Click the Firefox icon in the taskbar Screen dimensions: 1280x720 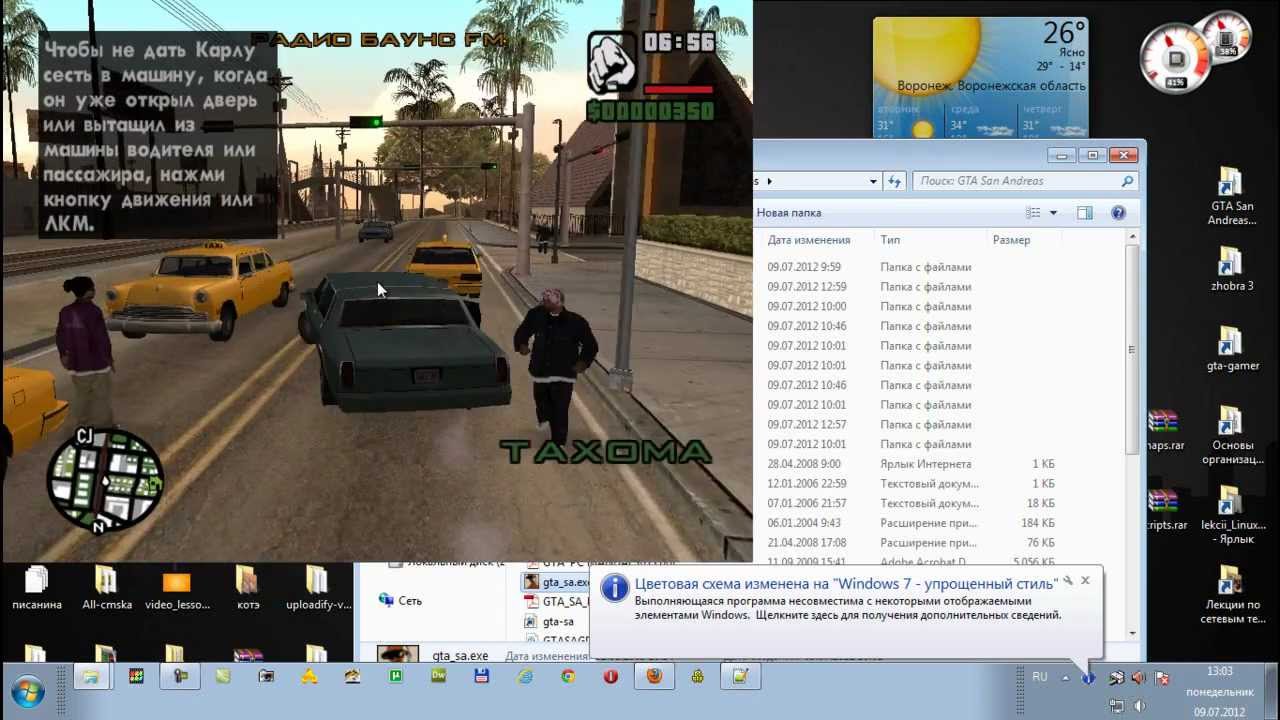coord(654,676)
